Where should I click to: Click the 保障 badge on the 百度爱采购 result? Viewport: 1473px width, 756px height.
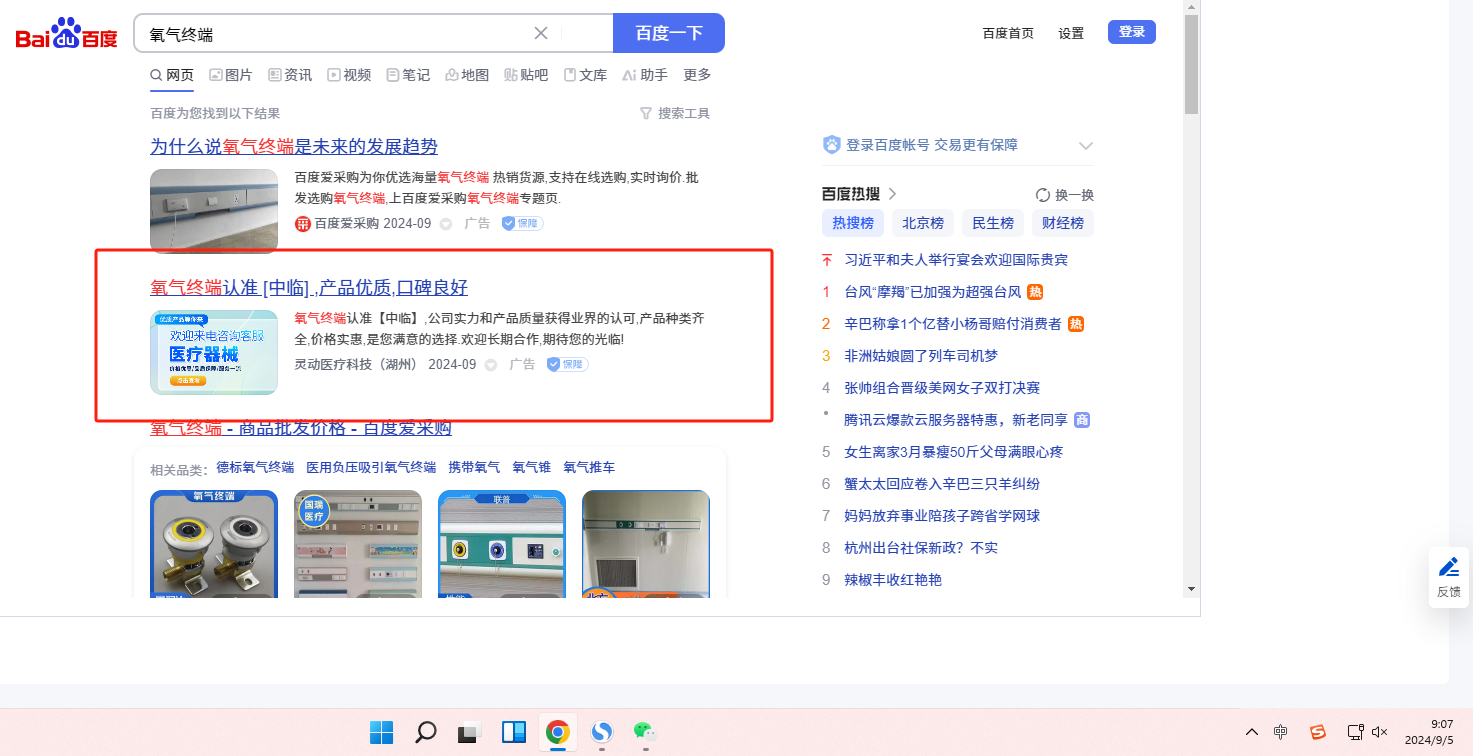pyautogui.click(x=522, y=223)
